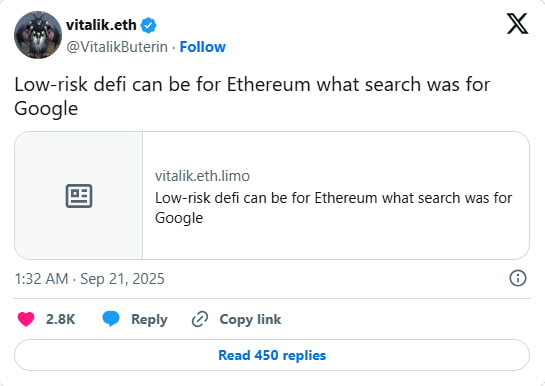Click the blue verified badge
This screenshot has height=386, width=545.
click(148, 25)
